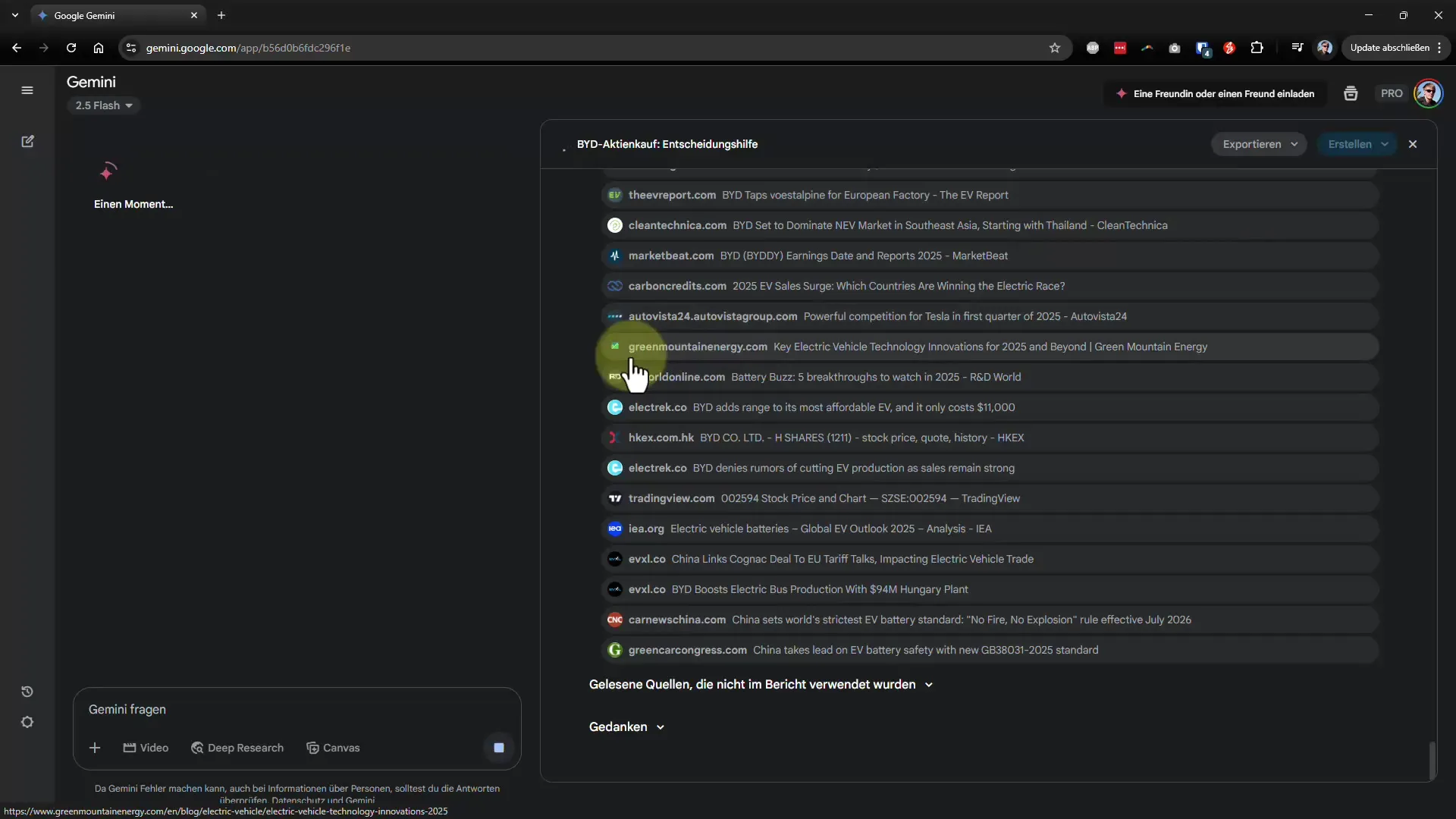Select the Video tool chip
This screenshot has height=819, width=1456.
pyautogui.click(x=146, y=748)
